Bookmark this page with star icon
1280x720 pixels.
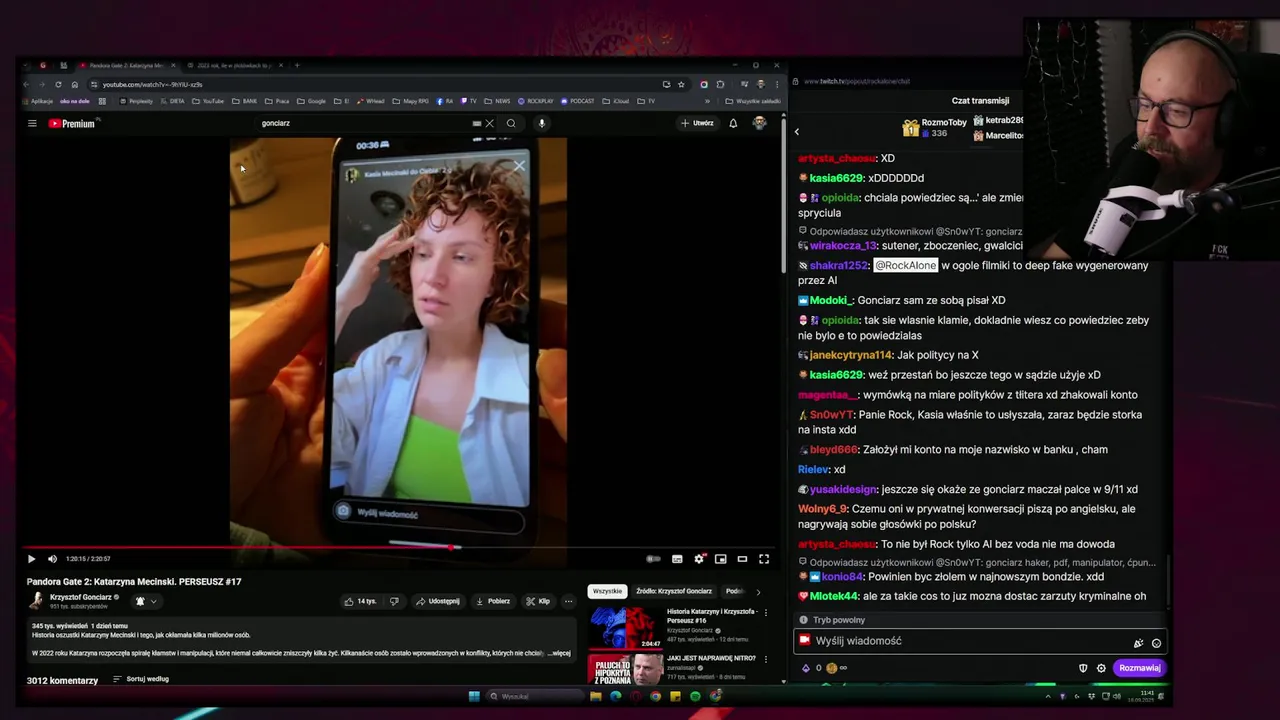click(681, 84)
